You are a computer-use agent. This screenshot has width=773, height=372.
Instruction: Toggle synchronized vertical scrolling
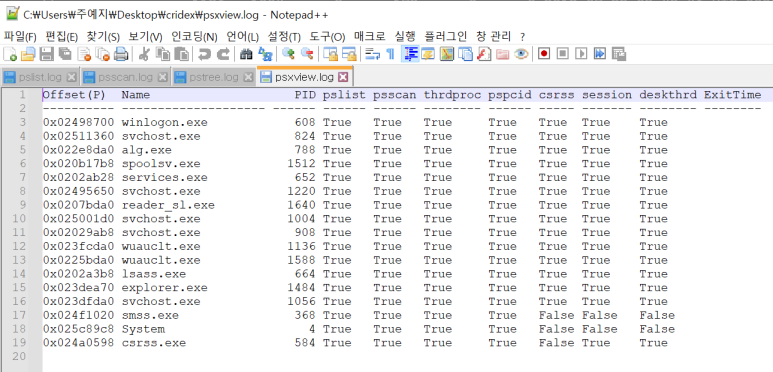pyautogui.click(x=331, y=54)
